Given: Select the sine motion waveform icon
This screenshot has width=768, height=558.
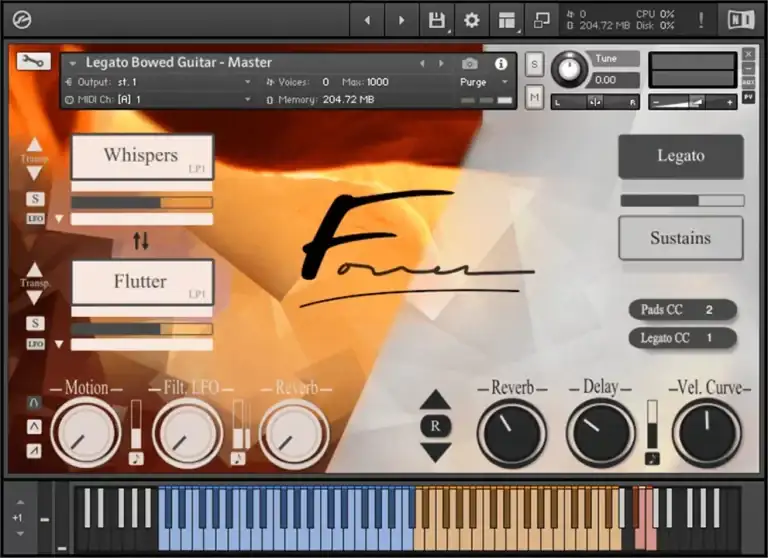Looking at the screenshot, I should click(34, 403).
